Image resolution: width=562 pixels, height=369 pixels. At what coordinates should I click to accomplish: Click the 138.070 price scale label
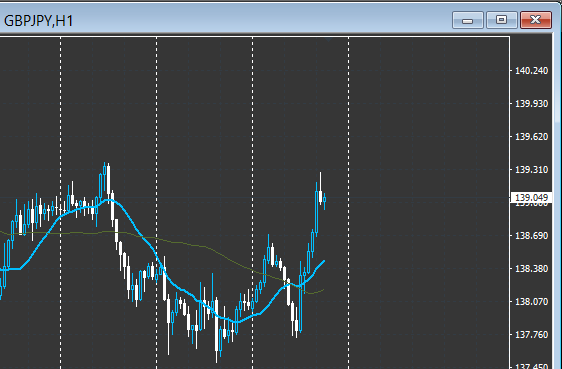tap(532, 301)
